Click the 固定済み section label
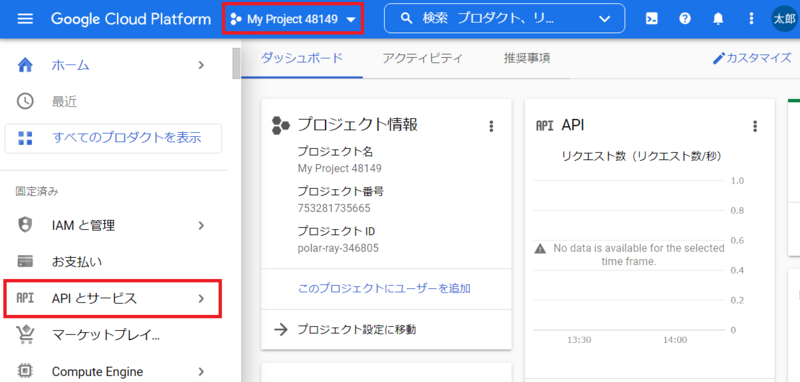This screenshot has width=800, height=382. 37,192
